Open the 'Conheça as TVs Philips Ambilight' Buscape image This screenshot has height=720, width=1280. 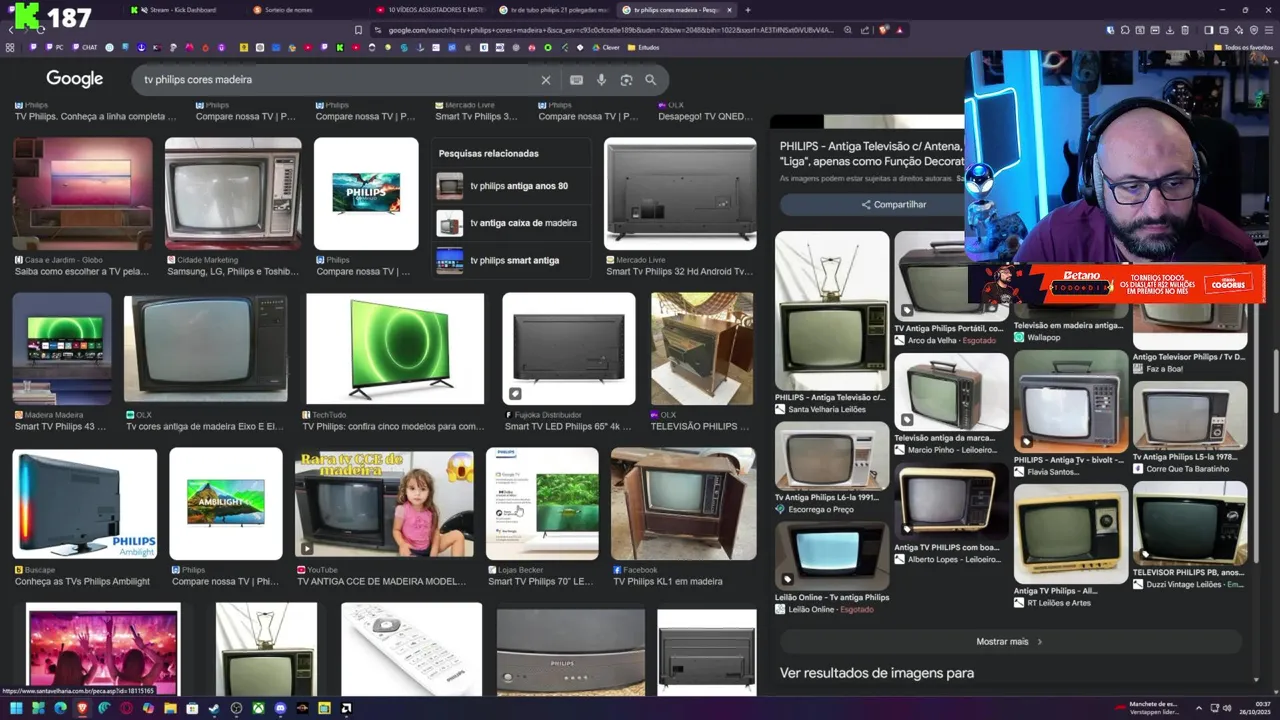pyautogui.click(x=84, y=504)
